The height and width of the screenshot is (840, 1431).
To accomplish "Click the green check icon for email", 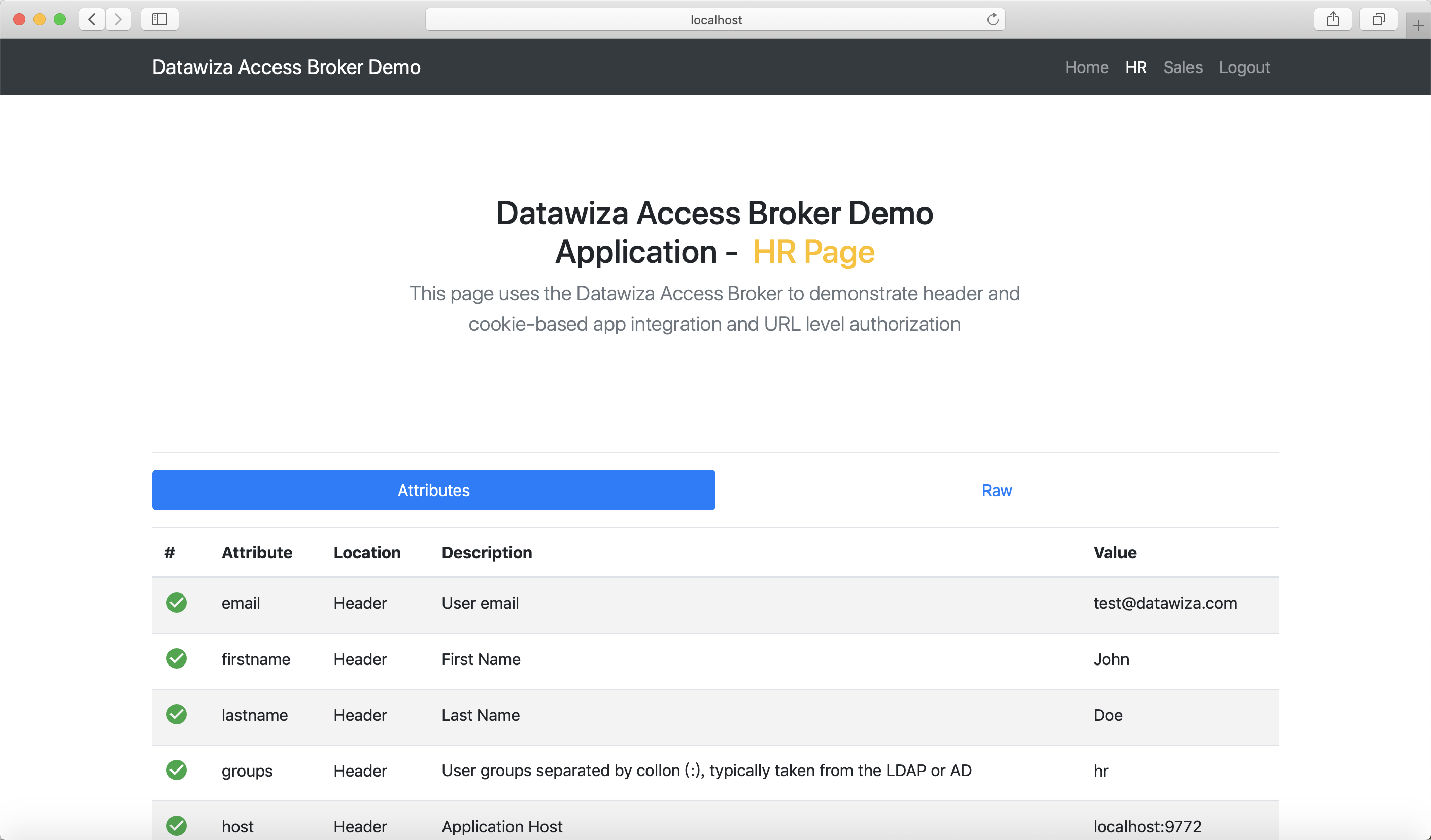I will point(177,603).
